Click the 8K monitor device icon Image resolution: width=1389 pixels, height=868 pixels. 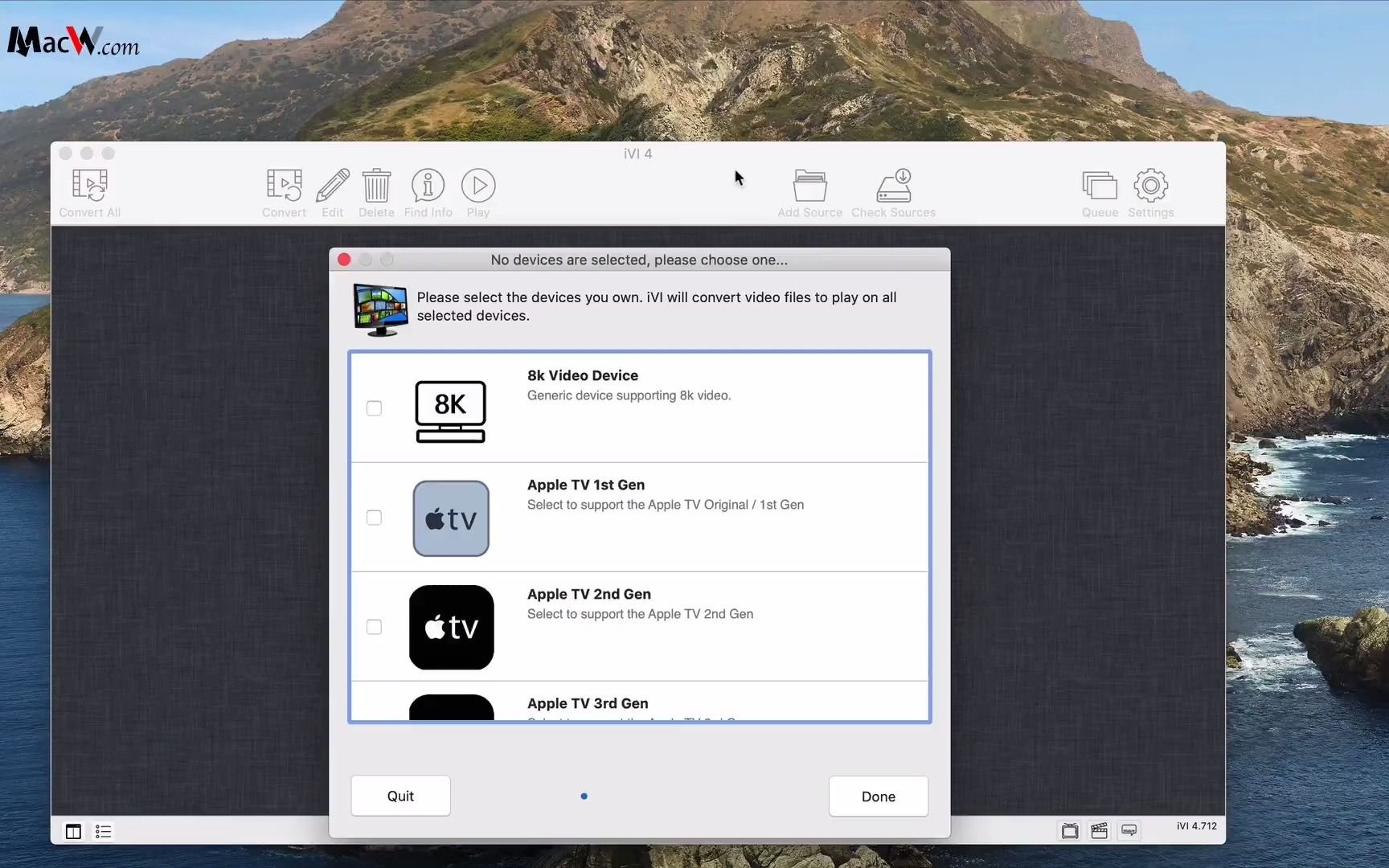coord(450,411)
